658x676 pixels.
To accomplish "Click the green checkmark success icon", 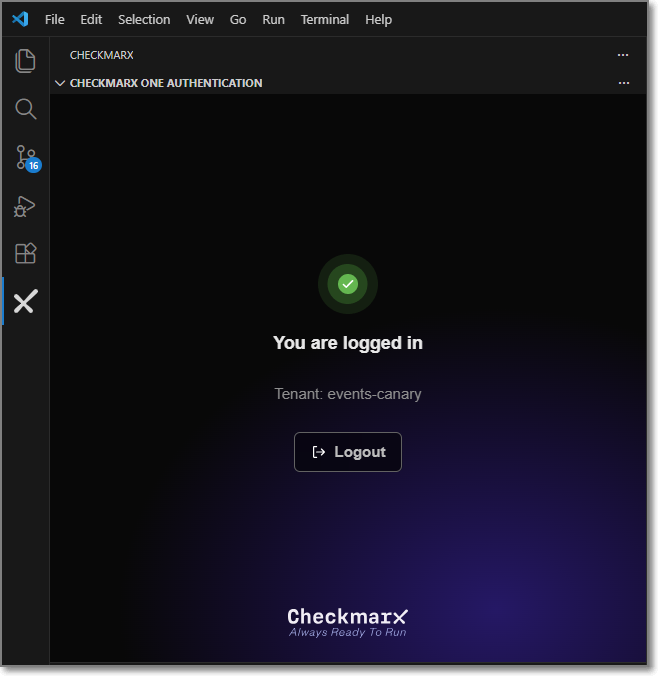I will pos(347,284).
